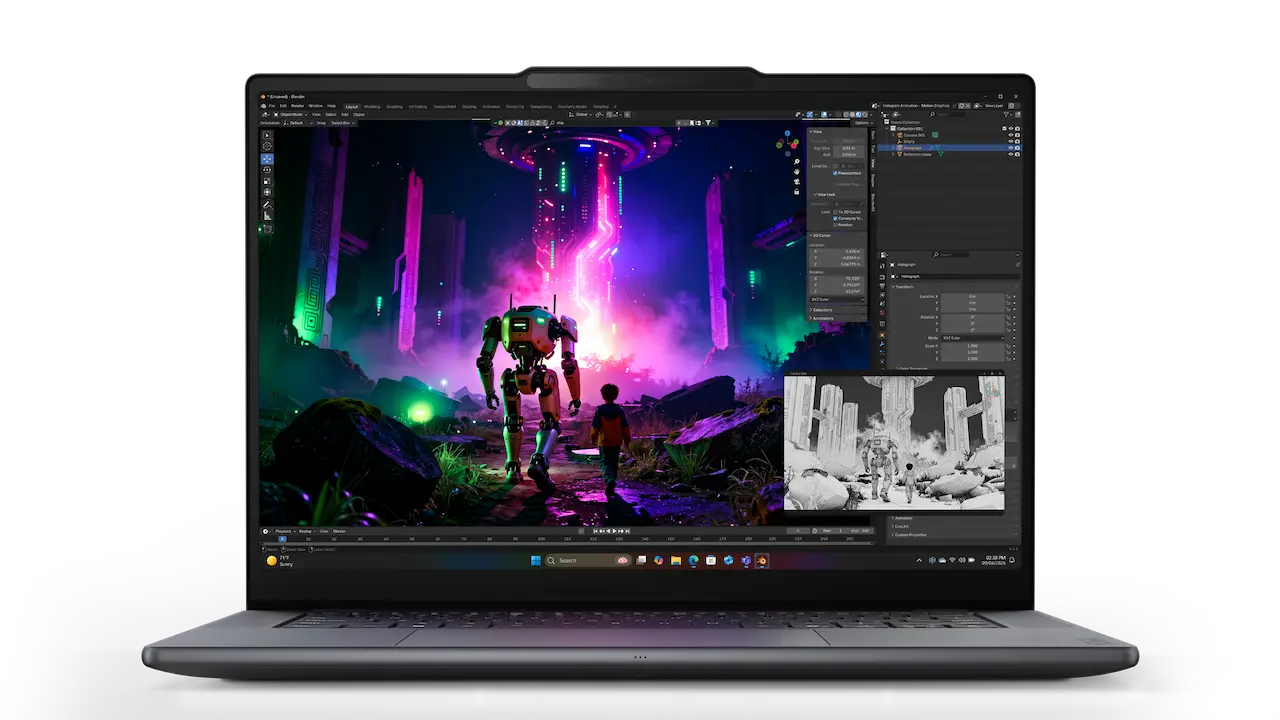
Task: Select the Select Box tool
Action: click(x=267, y=135)
